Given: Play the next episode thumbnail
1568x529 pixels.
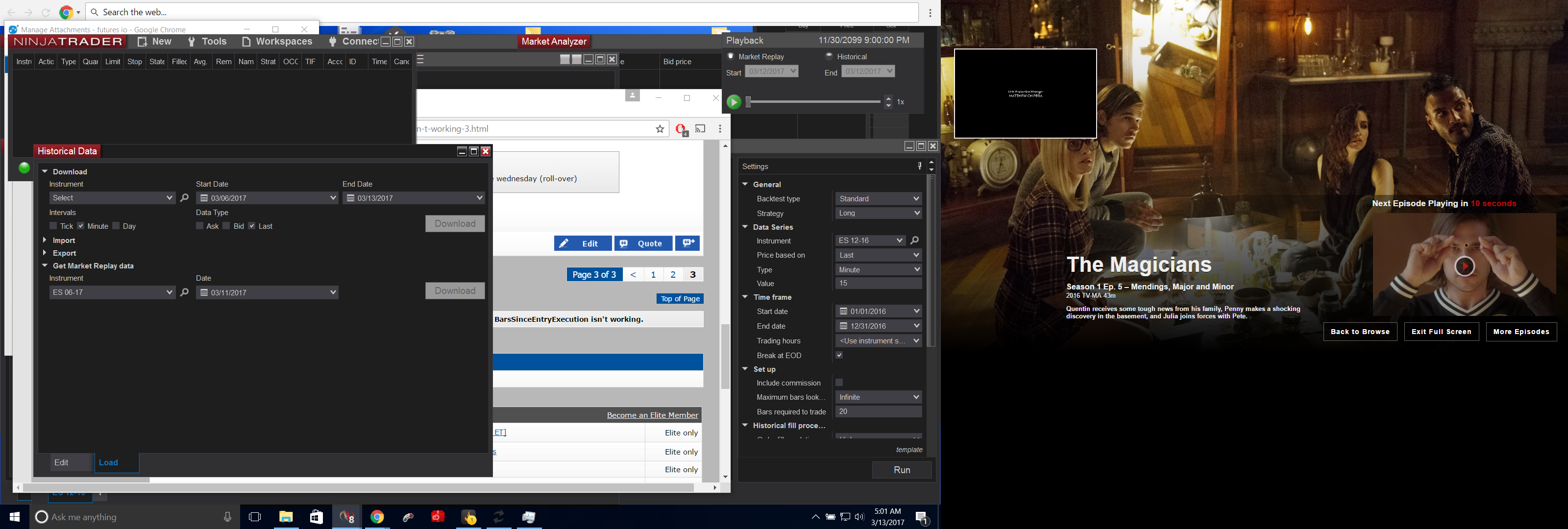Looking at the screenshot, I should point(1465,266).
